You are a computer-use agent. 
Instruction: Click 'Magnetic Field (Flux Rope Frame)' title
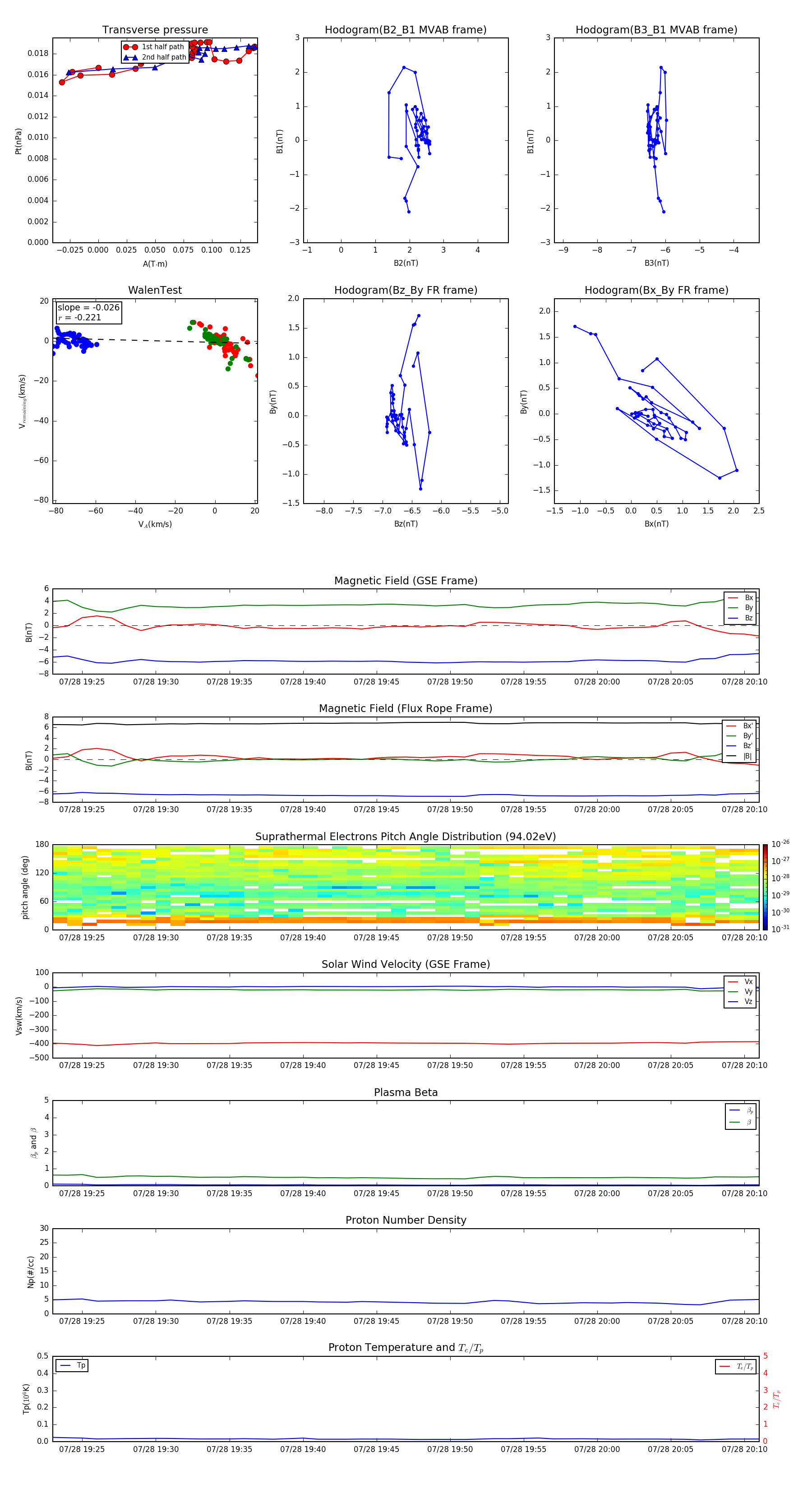point(406,709)
